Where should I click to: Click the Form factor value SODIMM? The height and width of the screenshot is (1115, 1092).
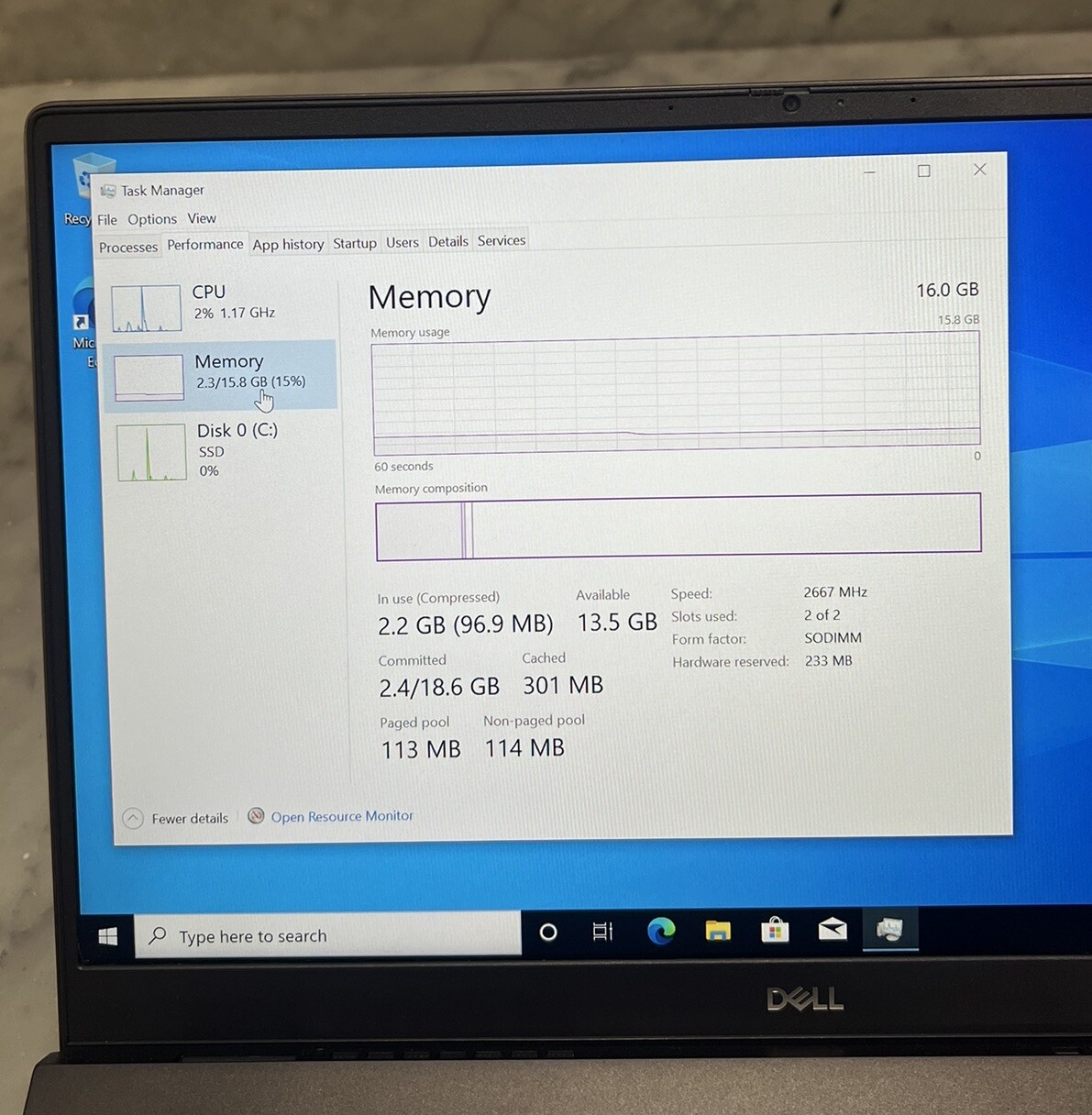click(833, 638)
